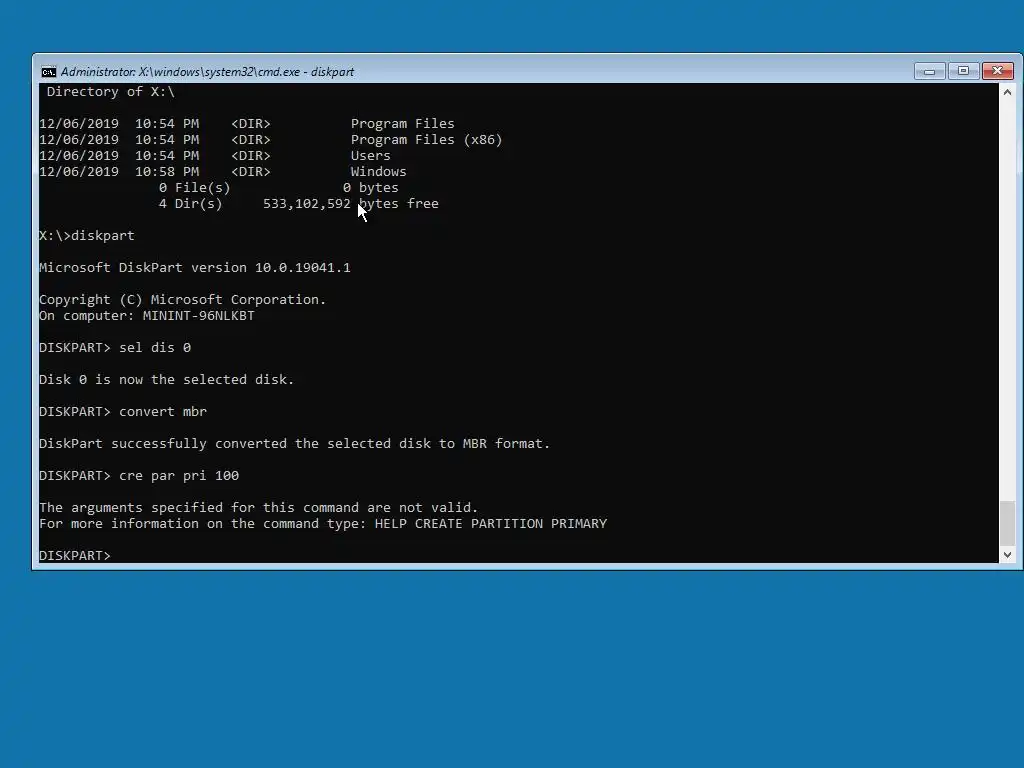The height and width of the screenshot is (768, 1024).
Task: Click the 'Program Files (x86)' directory entry
Action: click(426, 140)
